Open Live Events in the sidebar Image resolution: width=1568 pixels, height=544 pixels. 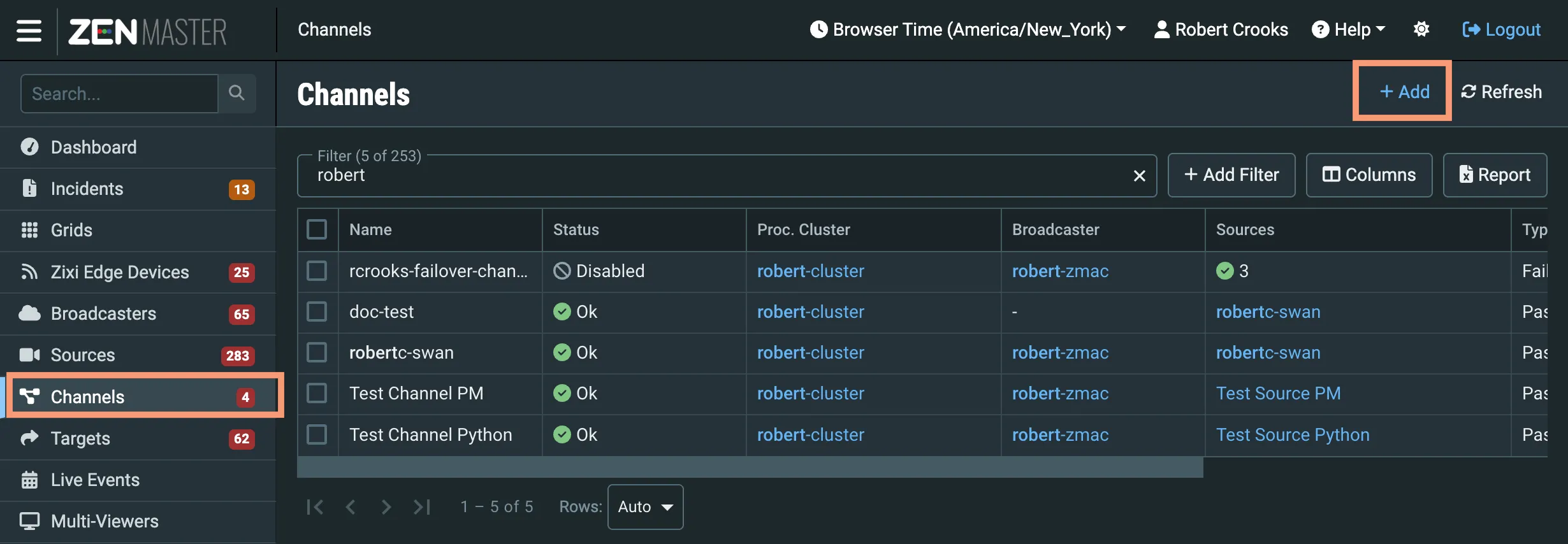pyautogui.click(x=138, y=480)
